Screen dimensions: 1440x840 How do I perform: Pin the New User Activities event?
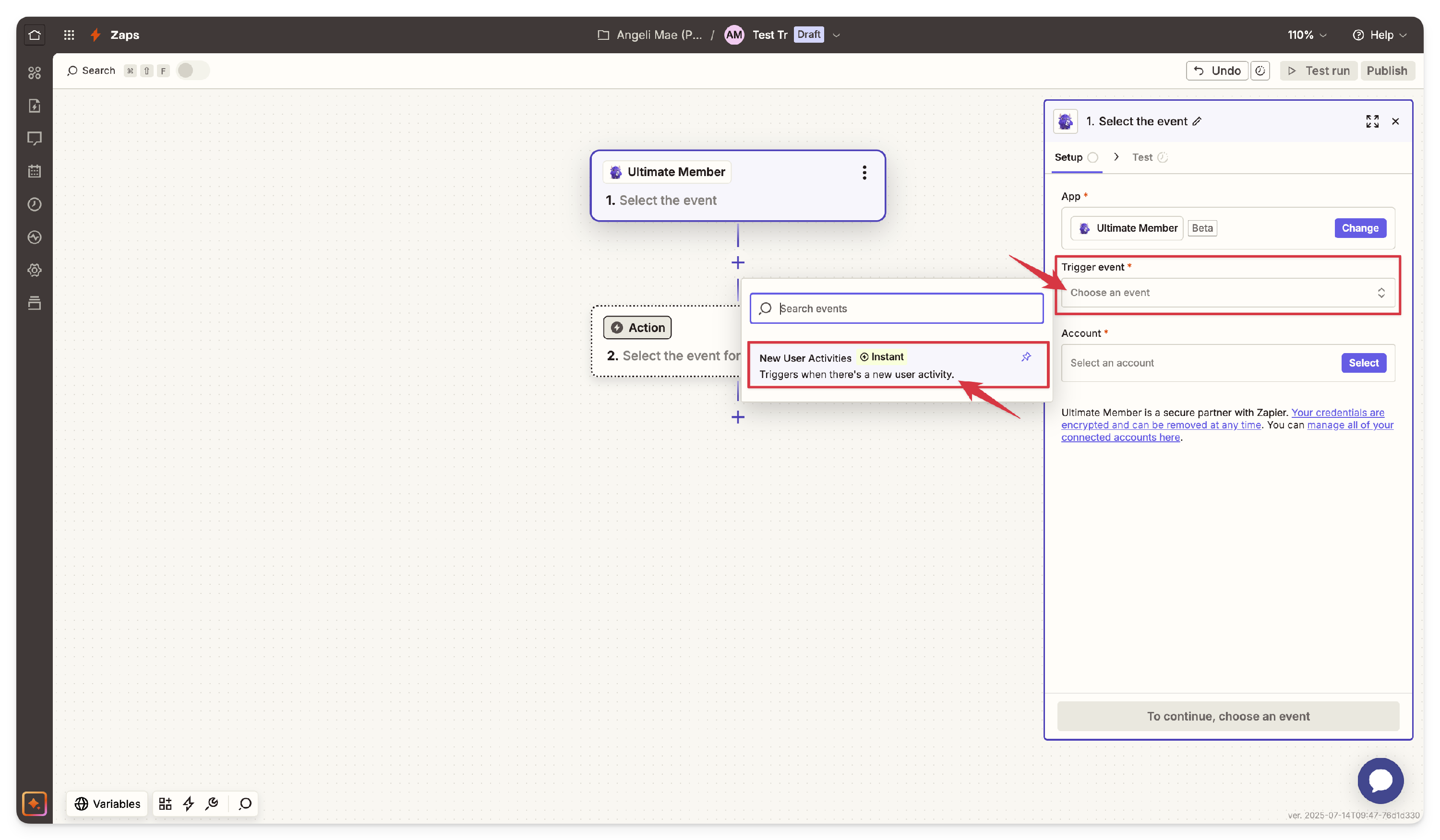(x=1026, y=357)
